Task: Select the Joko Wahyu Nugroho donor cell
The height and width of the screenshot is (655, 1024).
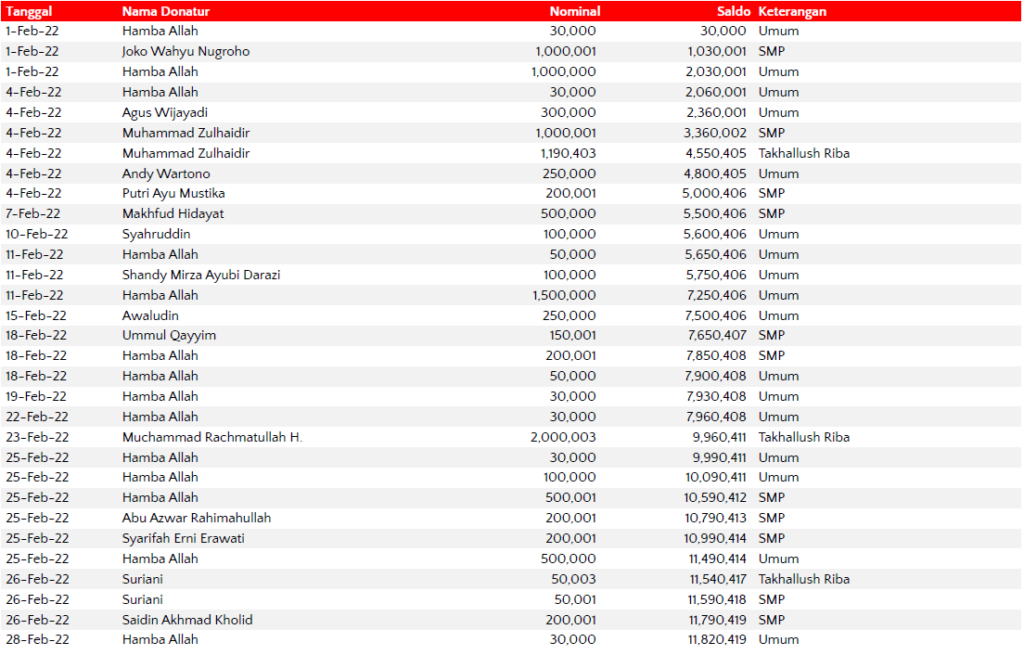Action: tap(186, 51)
